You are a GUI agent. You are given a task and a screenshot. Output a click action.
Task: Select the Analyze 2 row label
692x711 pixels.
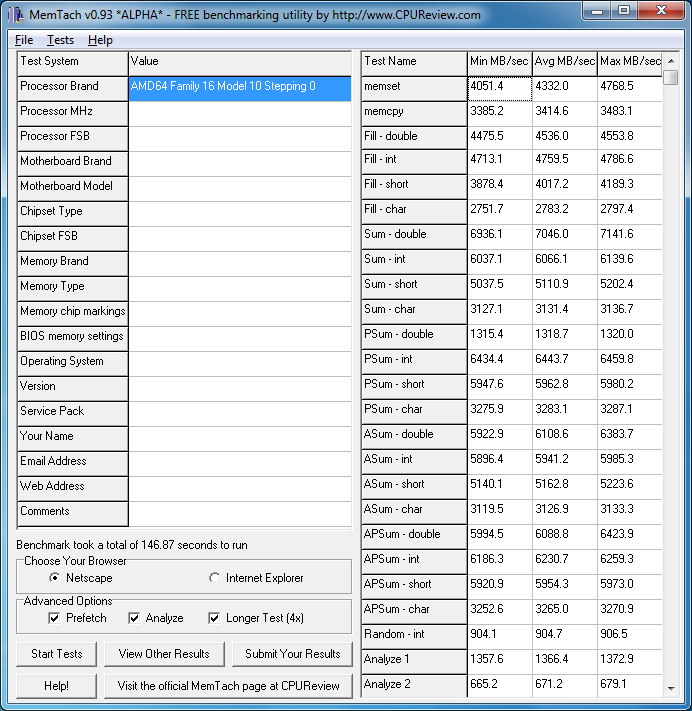point(414,686)
